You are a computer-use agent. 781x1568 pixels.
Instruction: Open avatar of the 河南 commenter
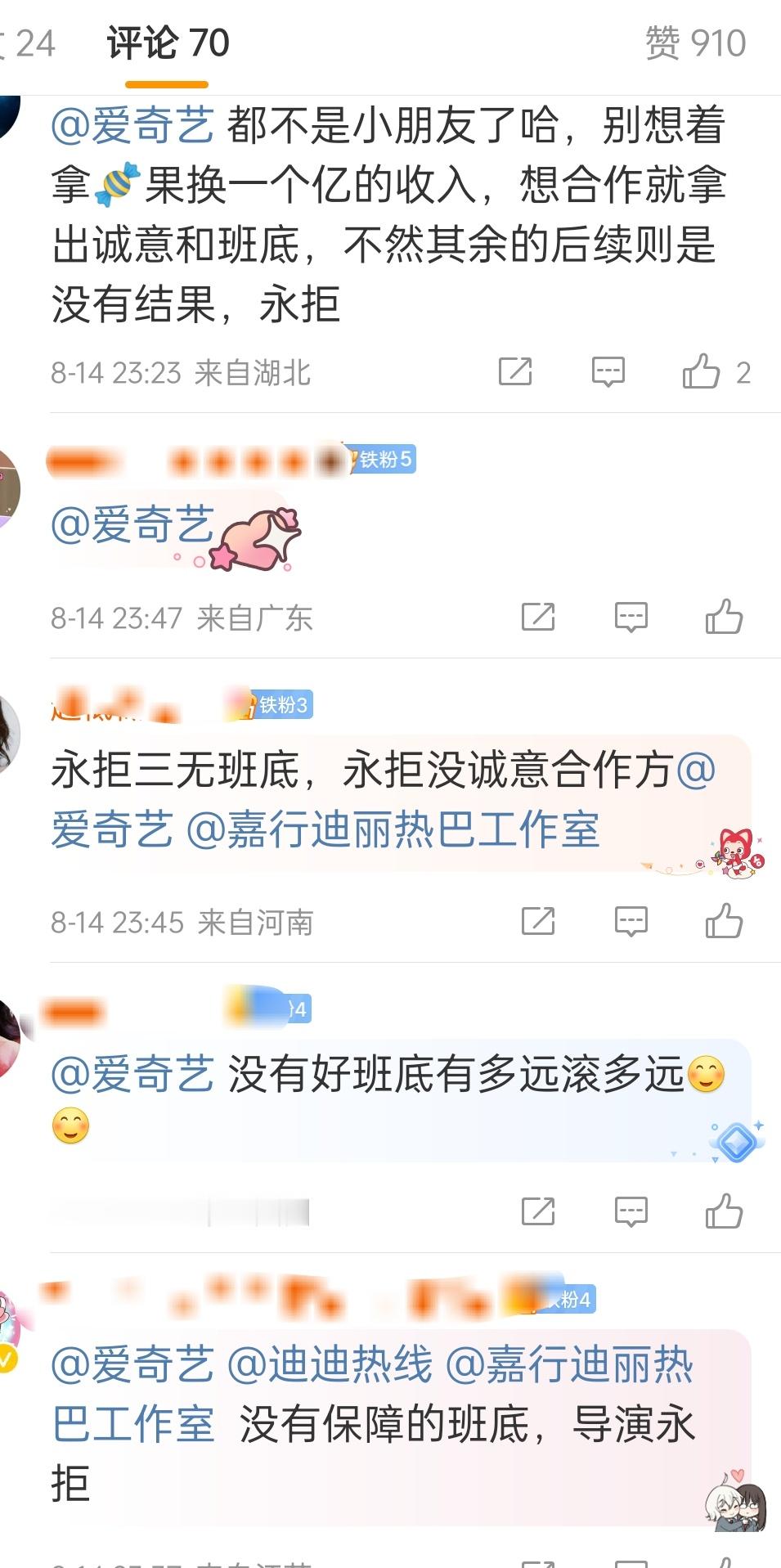[x=8, y=734]
